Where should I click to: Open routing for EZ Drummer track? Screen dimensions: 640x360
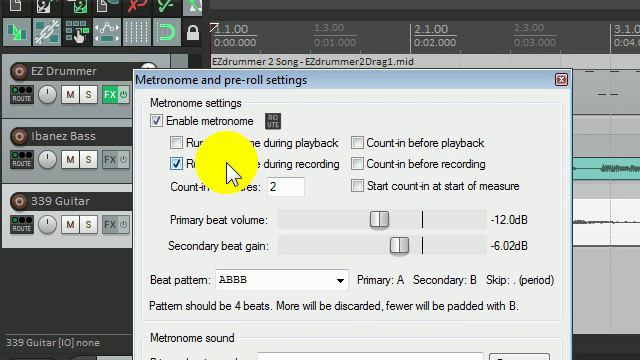click(22, 94)
